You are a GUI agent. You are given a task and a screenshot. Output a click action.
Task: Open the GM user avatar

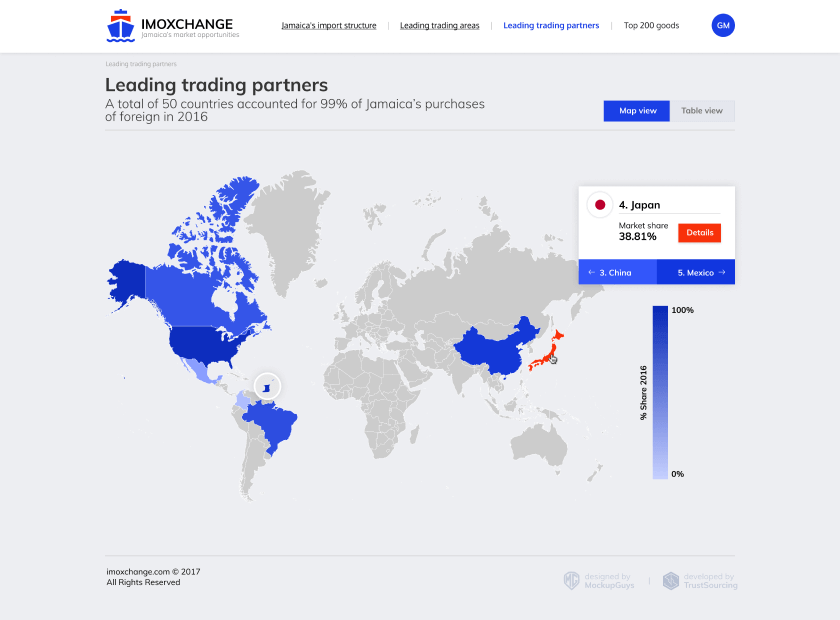723,25
